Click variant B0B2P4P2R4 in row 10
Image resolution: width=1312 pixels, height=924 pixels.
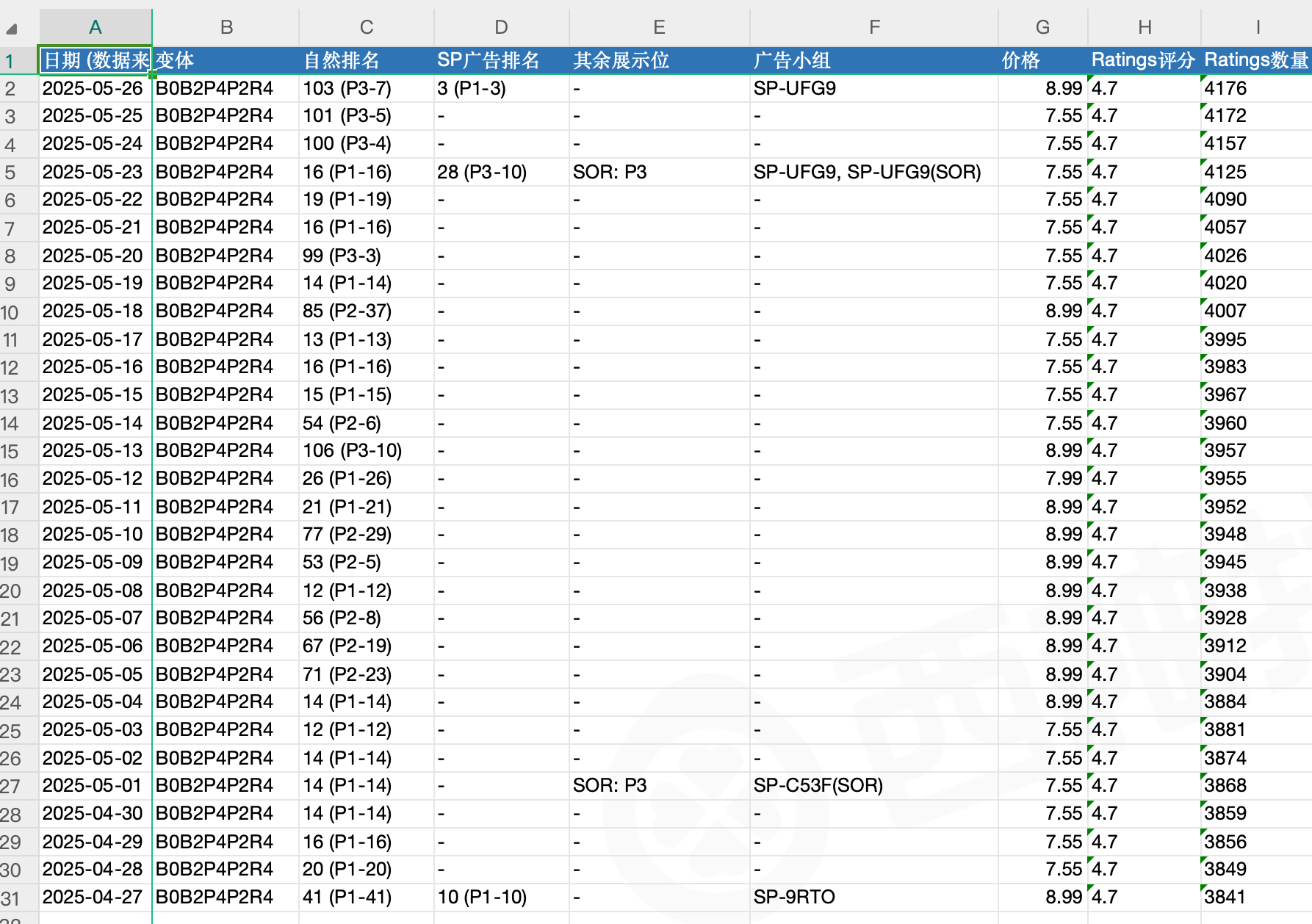(x=226, y=311)
